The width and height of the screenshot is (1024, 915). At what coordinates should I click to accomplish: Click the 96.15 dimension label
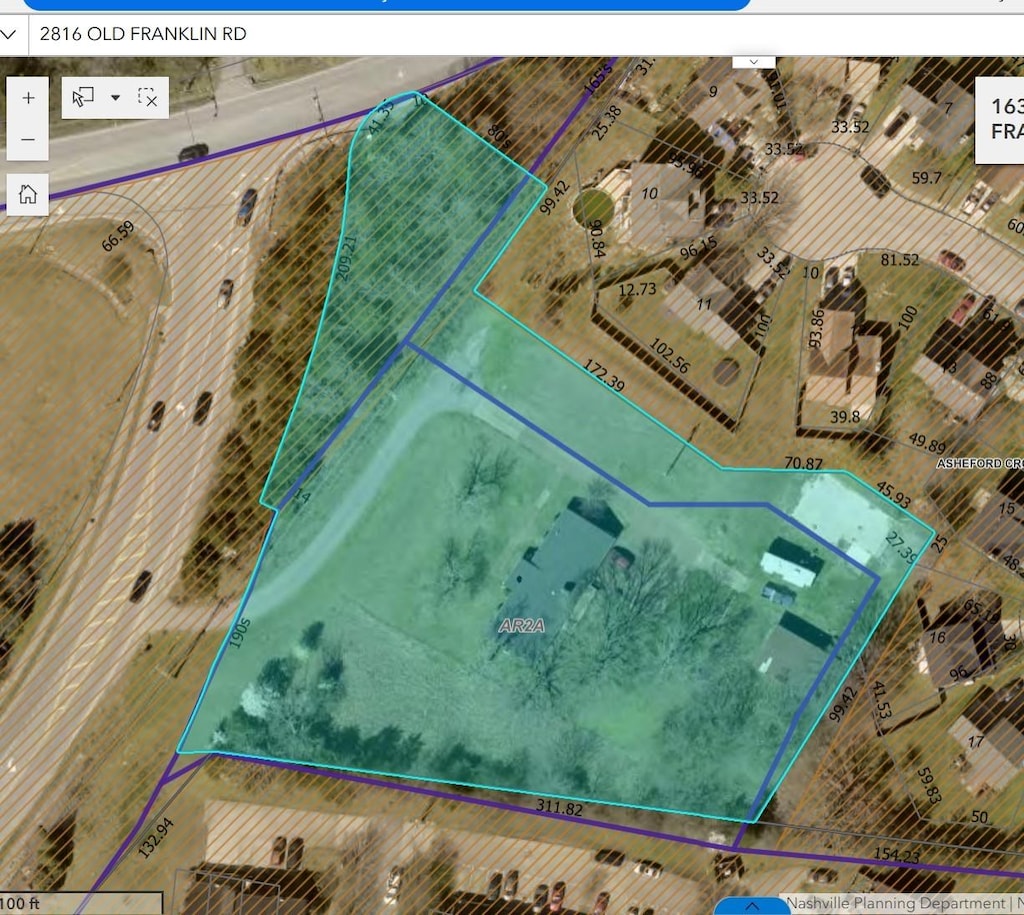pos(698,247)
